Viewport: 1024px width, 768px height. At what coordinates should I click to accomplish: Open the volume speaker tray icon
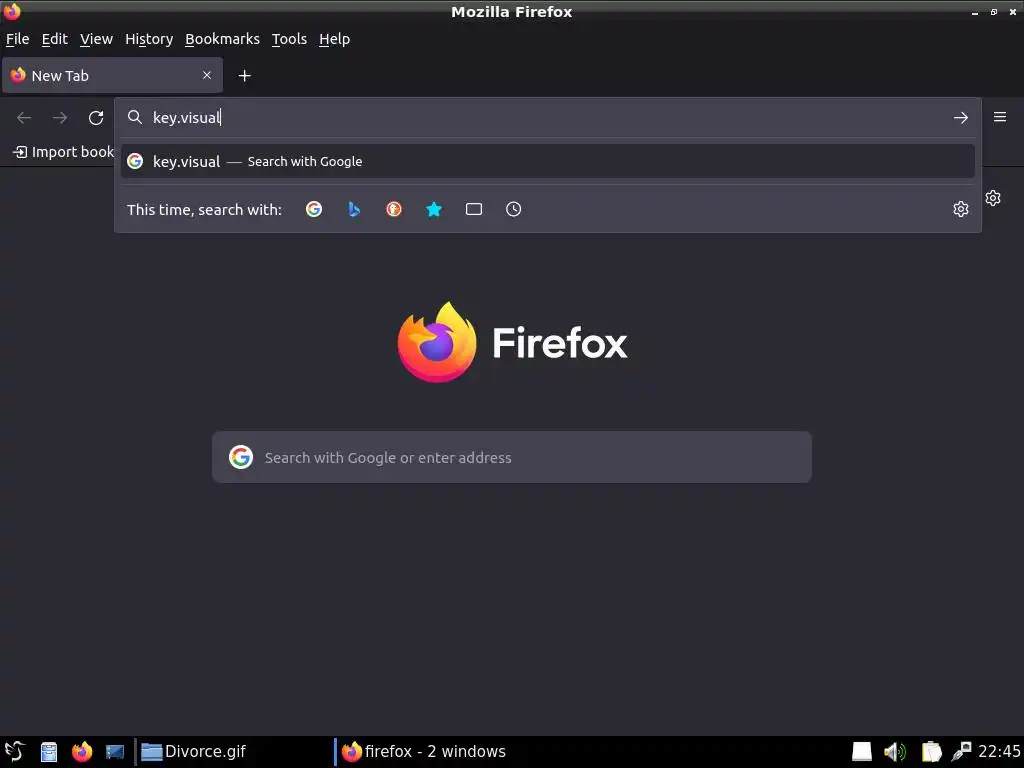(895, 752)
